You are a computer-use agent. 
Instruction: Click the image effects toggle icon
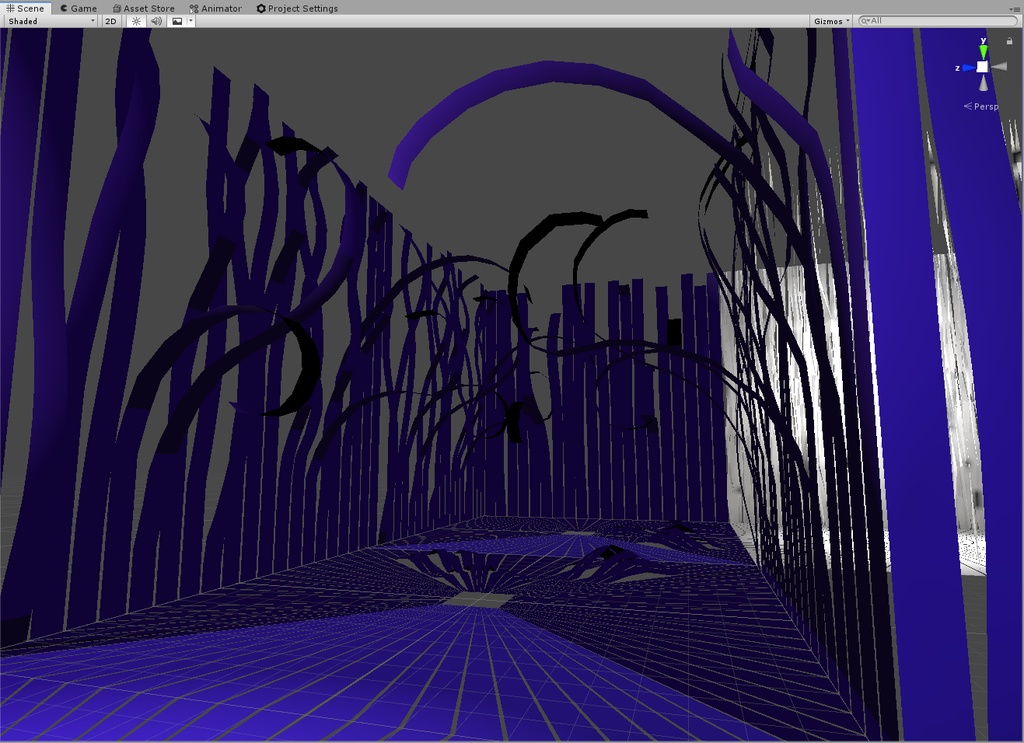tap(177, 21)
